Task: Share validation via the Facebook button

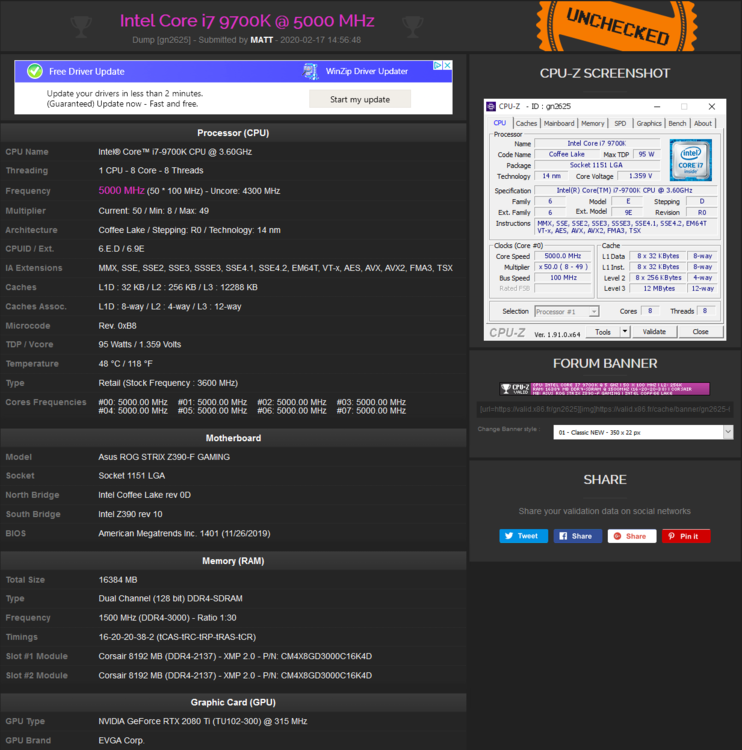Action: click(x=577, y=536)
